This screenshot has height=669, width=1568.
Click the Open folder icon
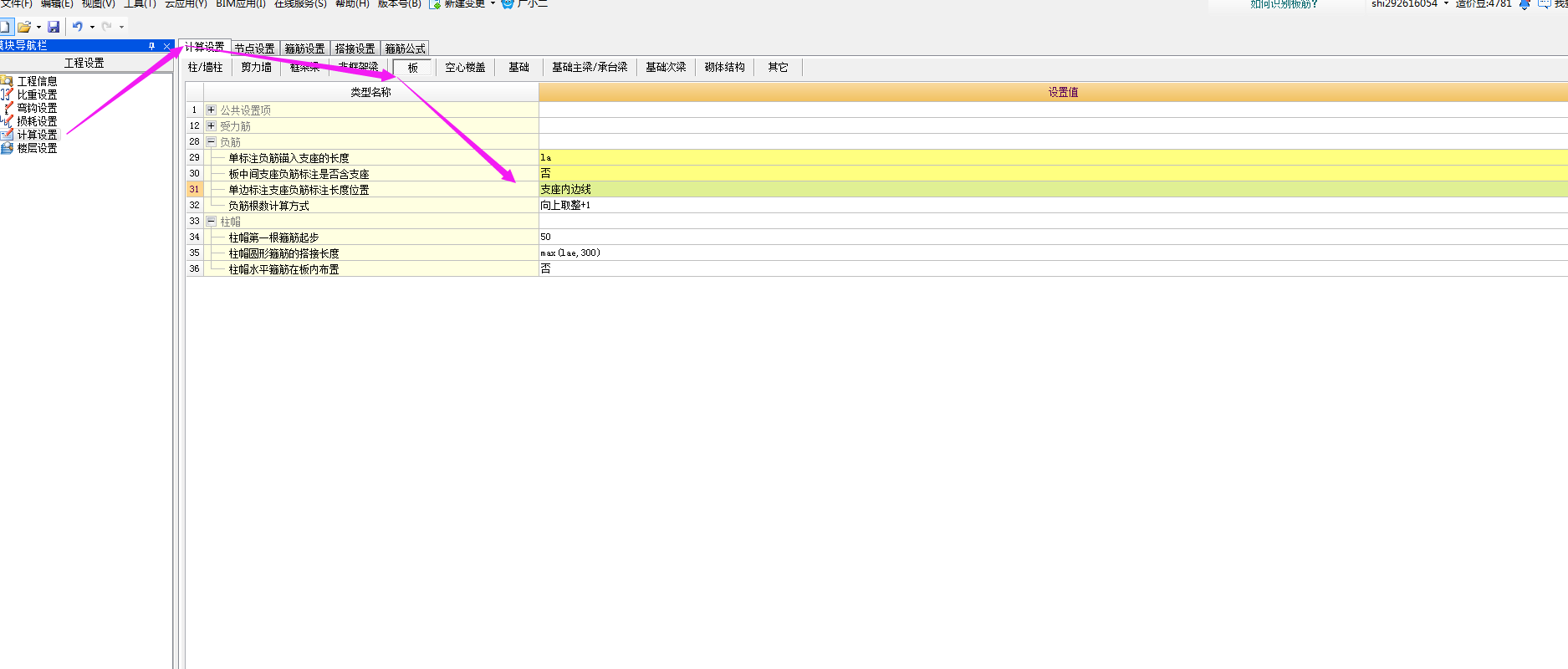tap(24, 27)
